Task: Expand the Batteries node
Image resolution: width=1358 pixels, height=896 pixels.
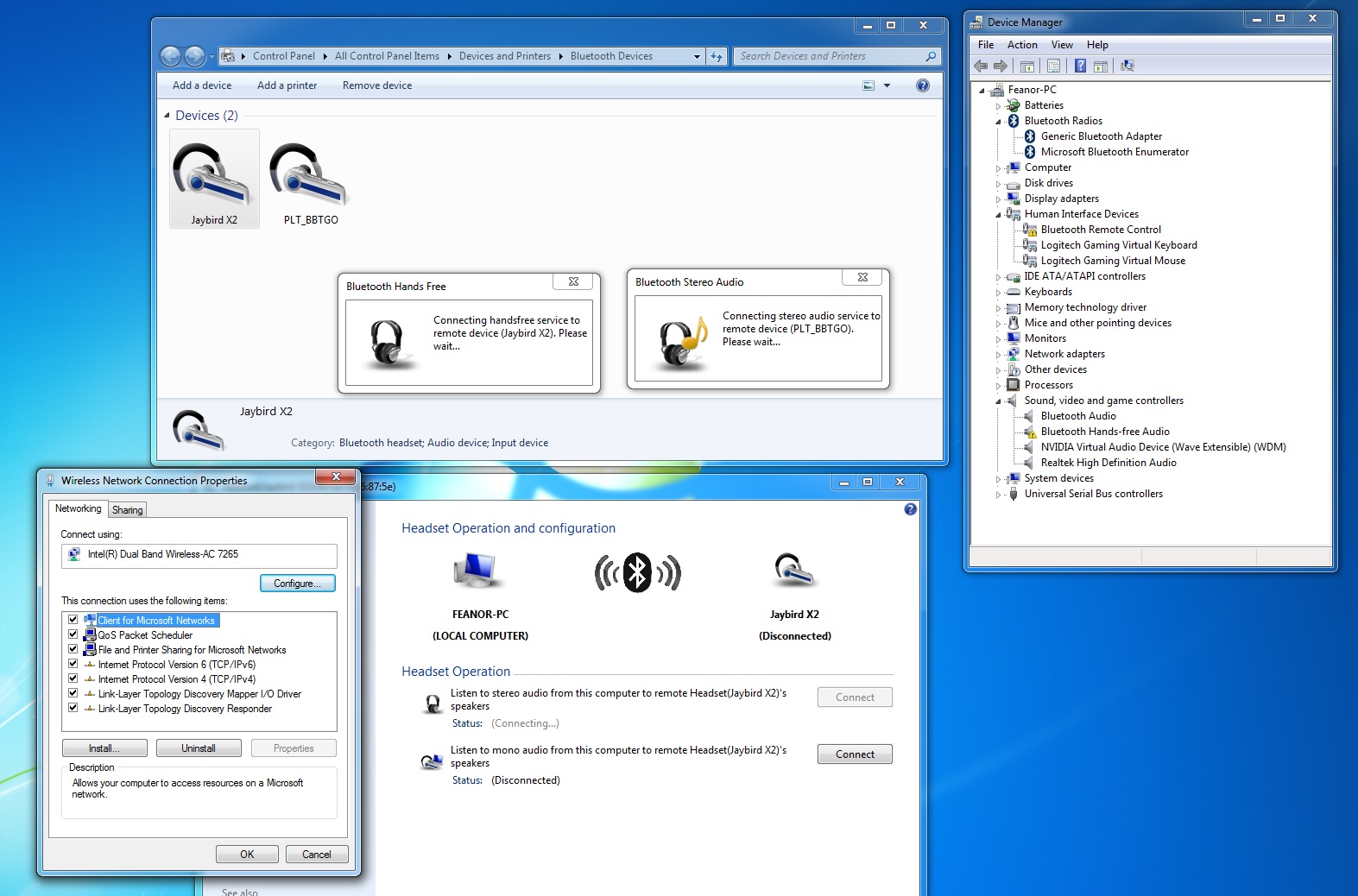Action: tap(999, 106)
